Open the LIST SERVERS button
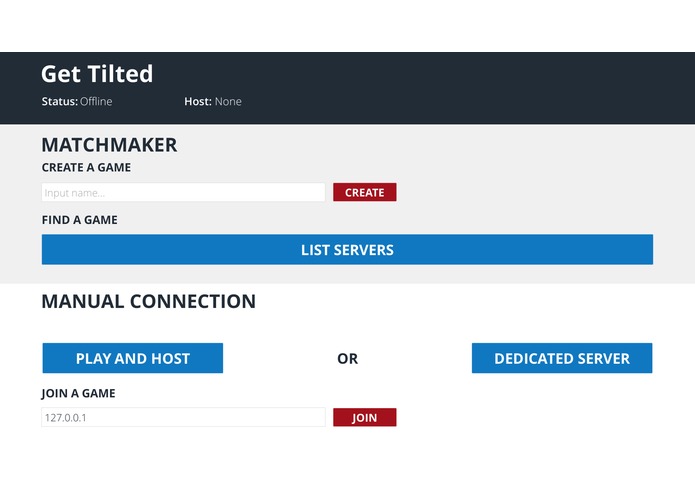695x494 pixels. tap(347, 249)
